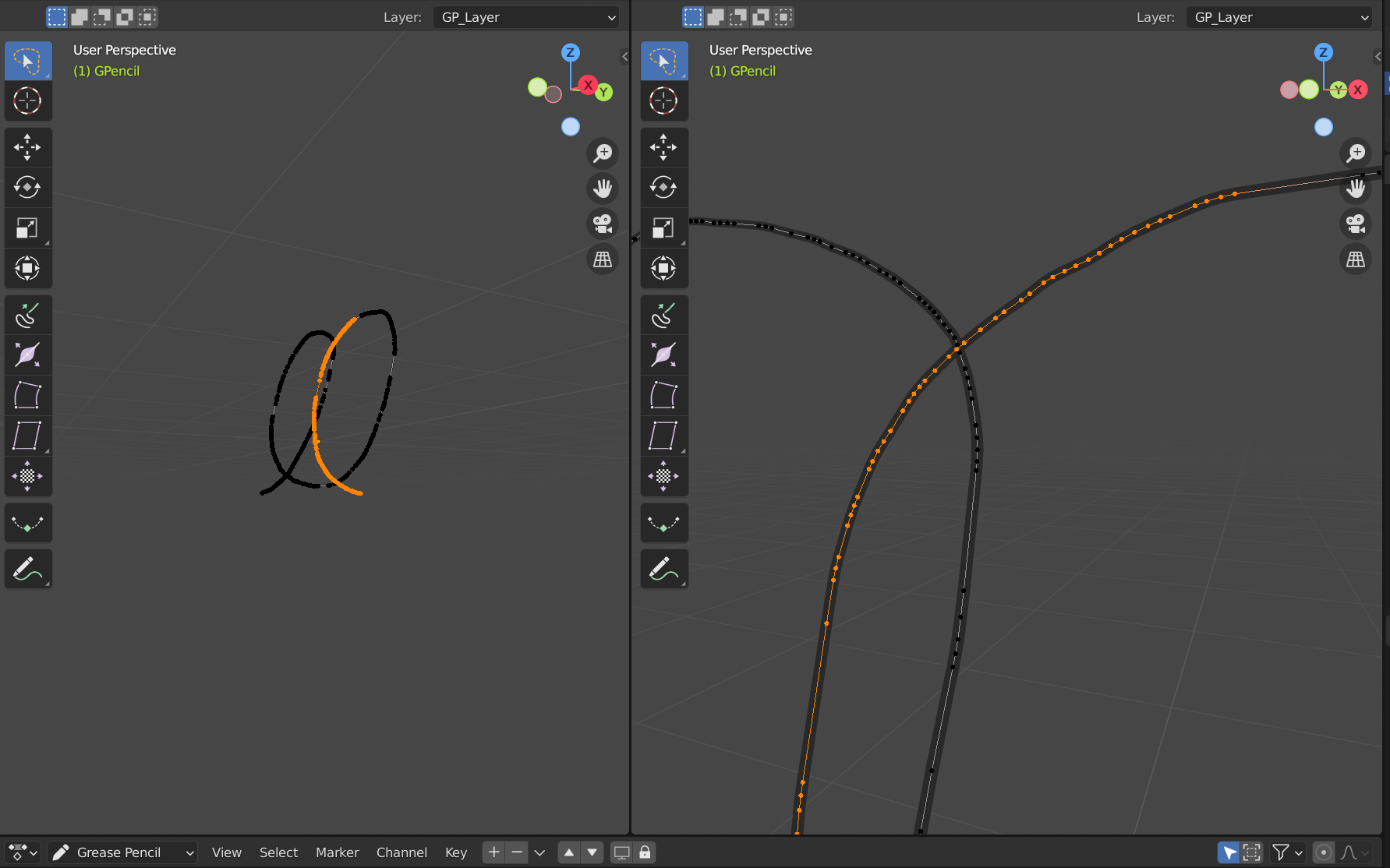Screen dimensions: 1390x868
Task: Open the Marker menu
Action: click(337, 852)
